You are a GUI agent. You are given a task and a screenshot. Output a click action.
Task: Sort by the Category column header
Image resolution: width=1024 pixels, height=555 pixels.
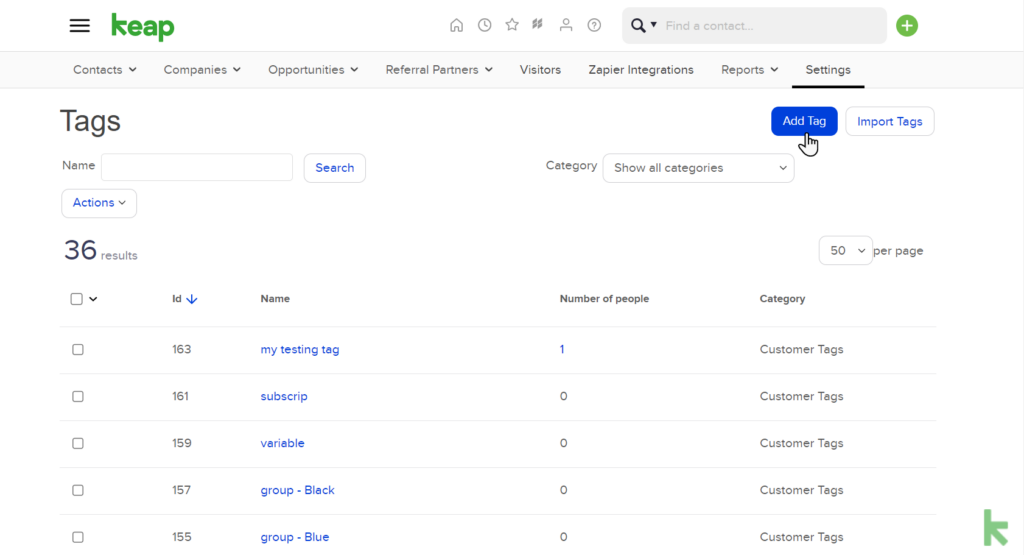pyautogui.click(x=782, y=298)
